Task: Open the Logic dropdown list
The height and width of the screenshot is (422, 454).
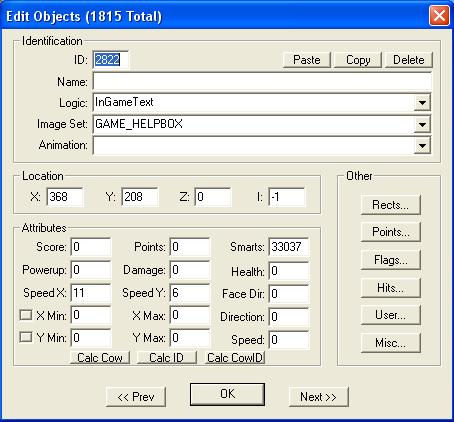Action: 422,102
